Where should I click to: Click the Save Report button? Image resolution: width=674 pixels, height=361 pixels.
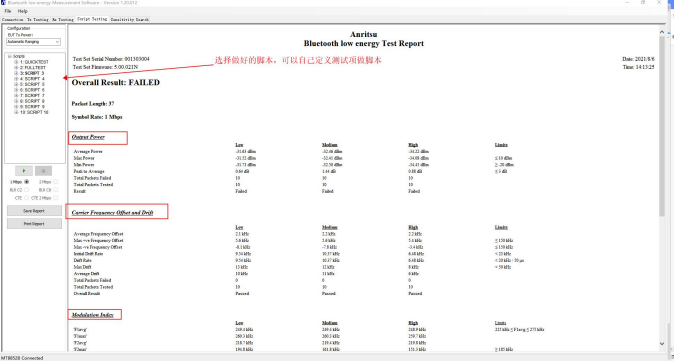34,211
